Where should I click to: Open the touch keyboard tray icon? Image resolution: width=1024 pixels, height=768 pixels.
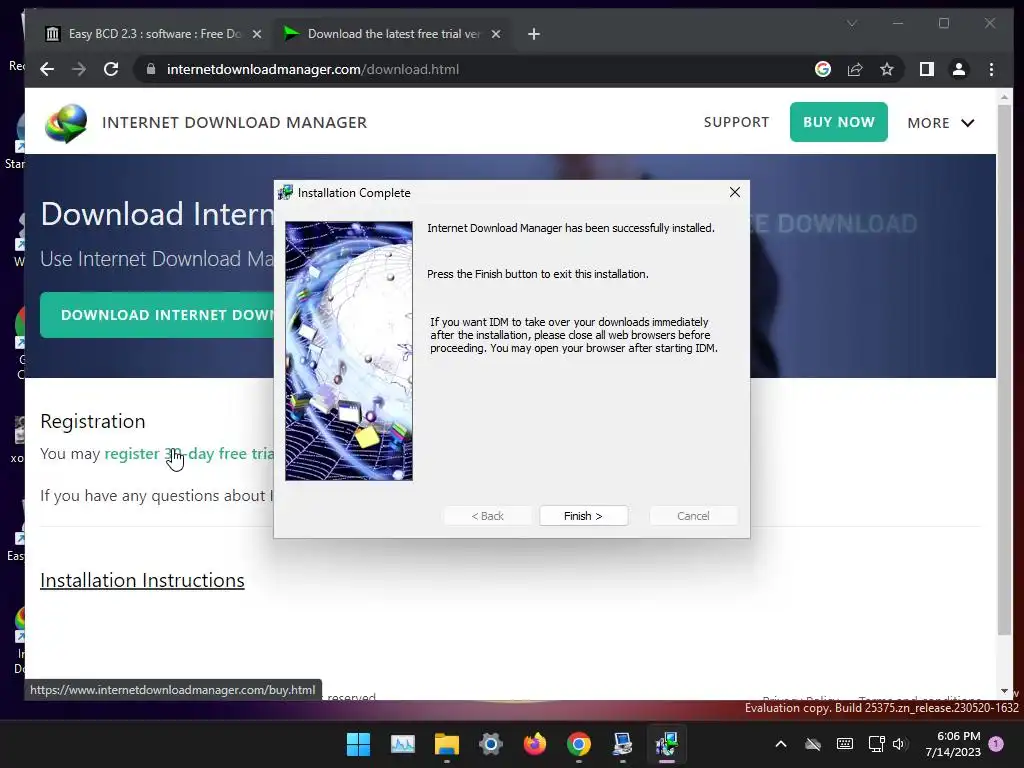(844, 744)
